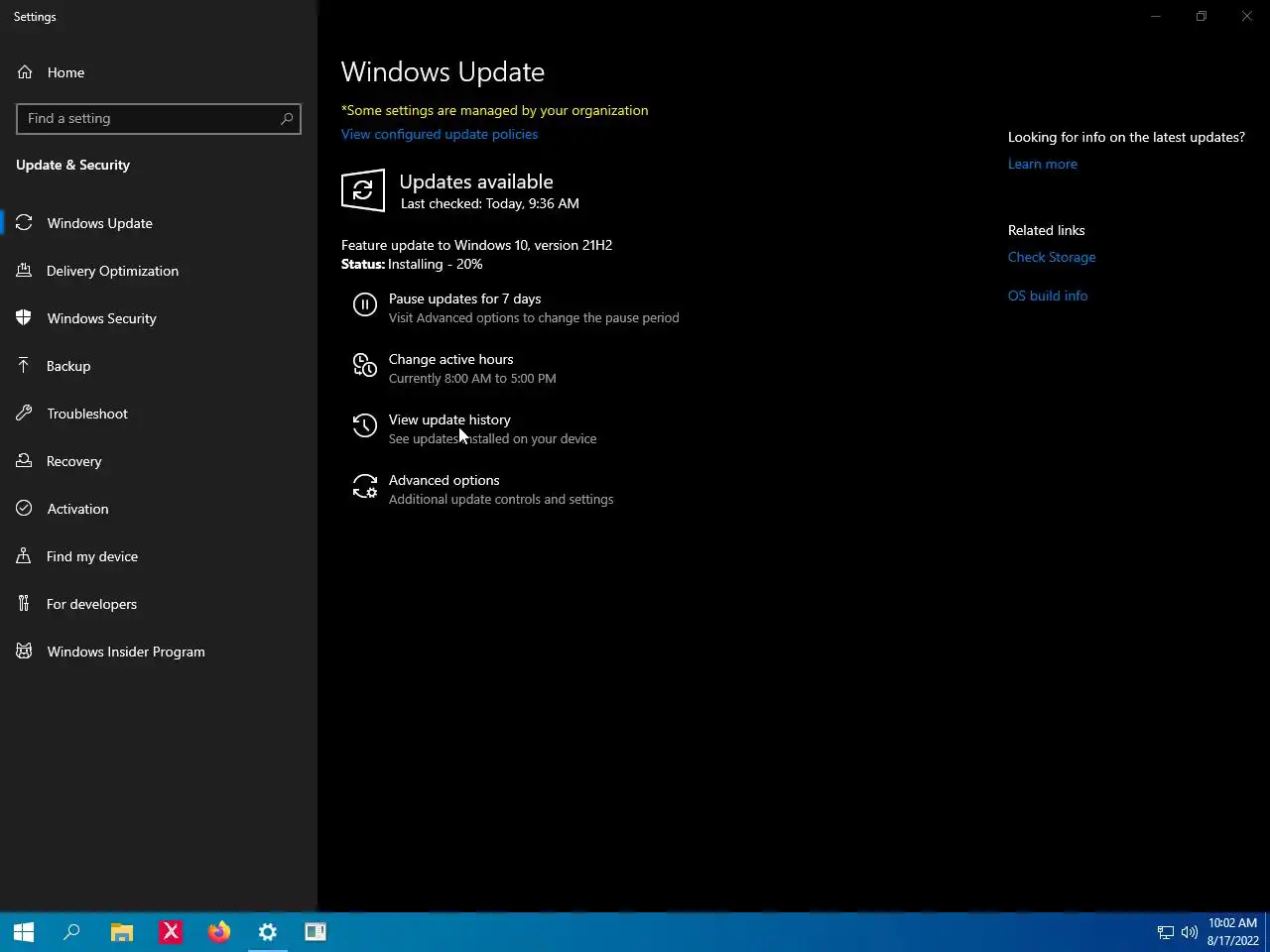1270x952 pixels.
Task: Click the Troubleshoot wrench icon
Action: point(25,414)
